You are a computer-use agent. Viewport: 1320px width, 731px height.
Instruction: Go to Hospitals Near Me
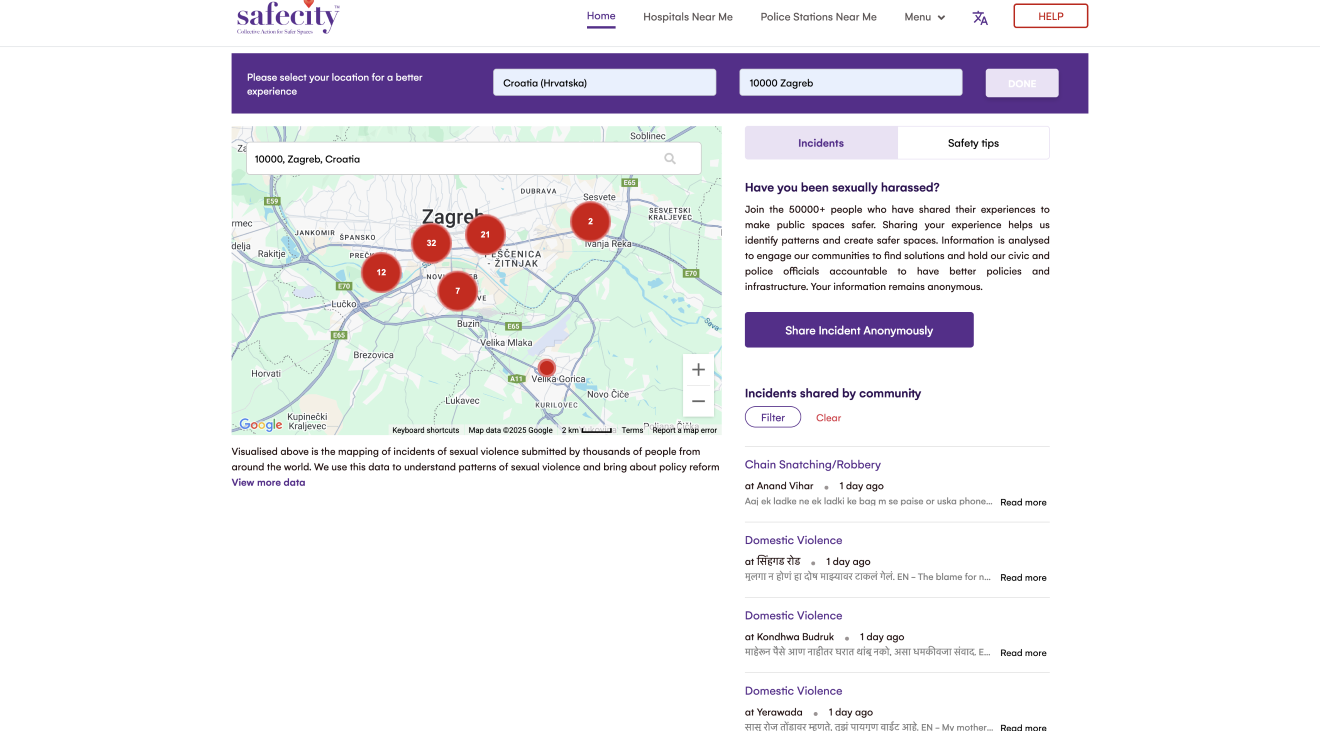point(687,17)
